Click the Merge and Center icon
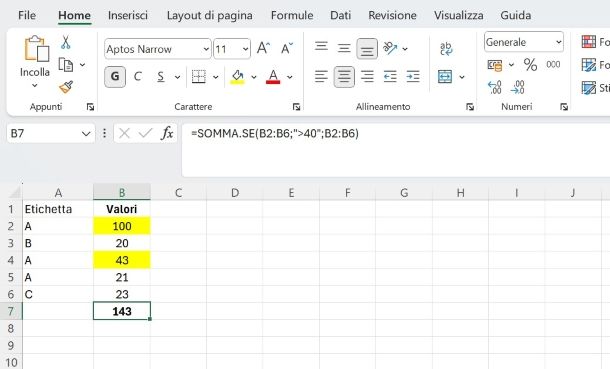Viewport: 610px width, 369px height. pyautogui.click(x=445, y=77)
